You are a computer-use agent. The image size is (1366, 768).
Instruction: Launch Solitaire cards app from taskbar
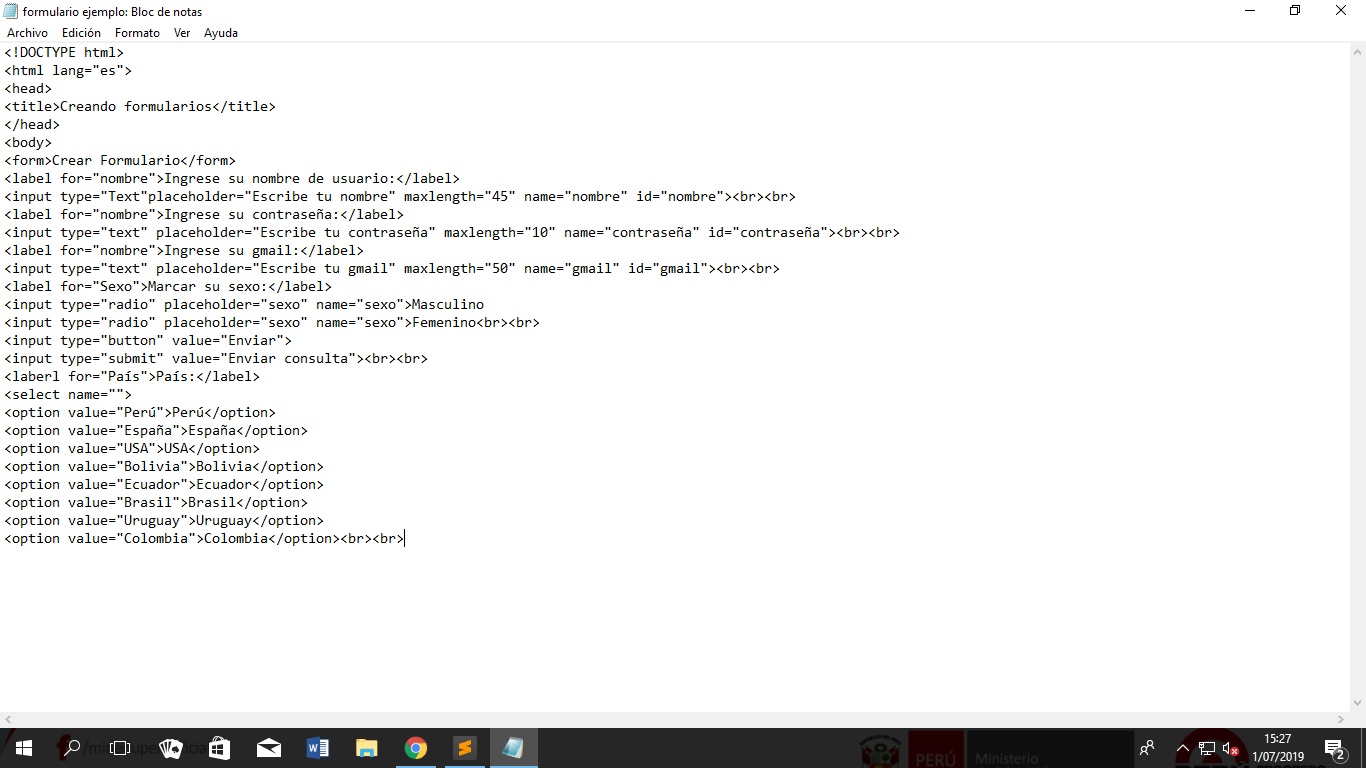point(171,748)
